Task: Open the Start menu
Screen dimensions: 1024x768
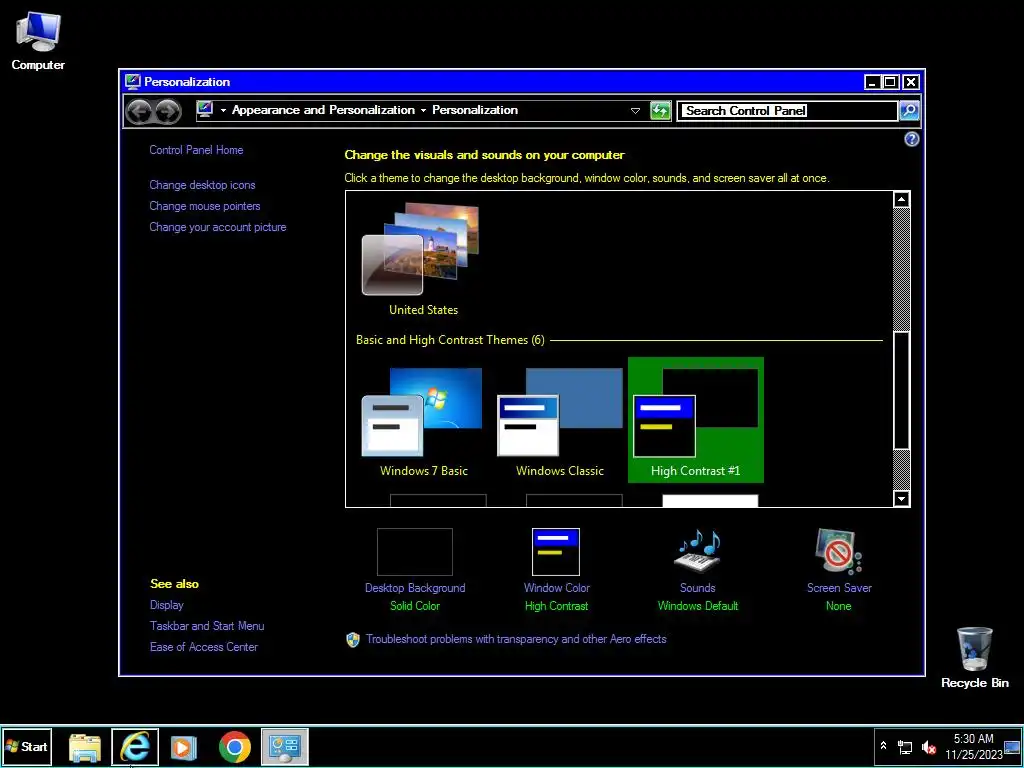Action: 27,746
